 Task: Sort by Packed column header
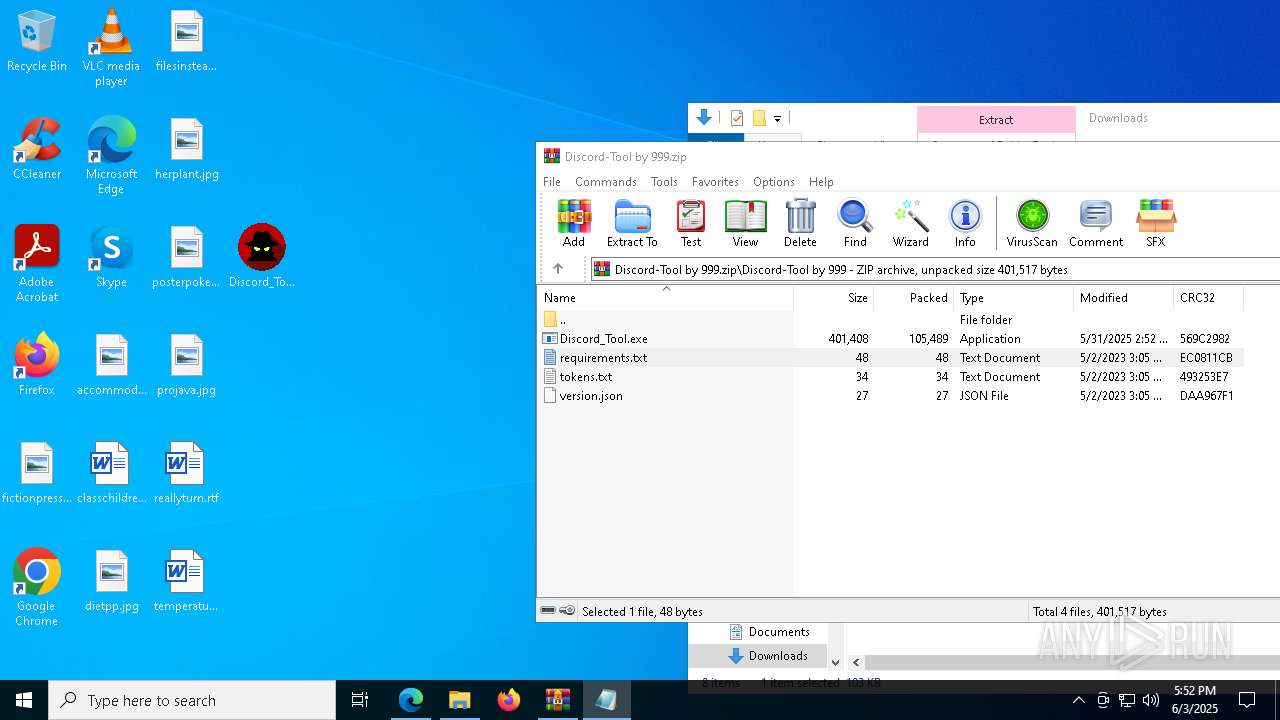click(x=914, y=298)
